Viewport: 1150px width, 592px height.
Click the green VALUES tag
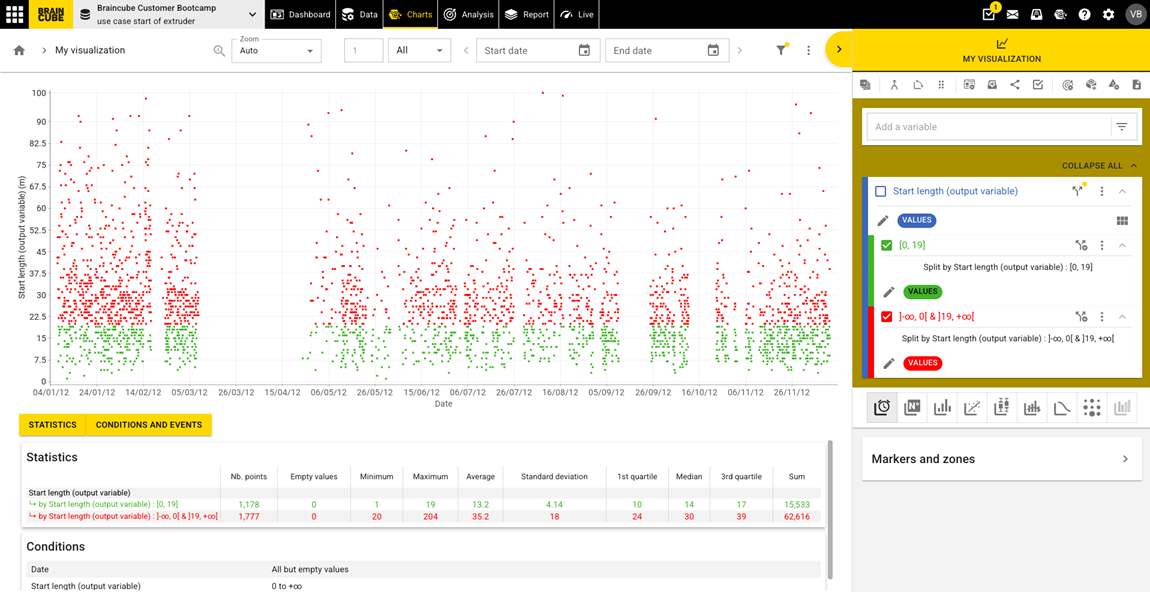pos(922,292)
